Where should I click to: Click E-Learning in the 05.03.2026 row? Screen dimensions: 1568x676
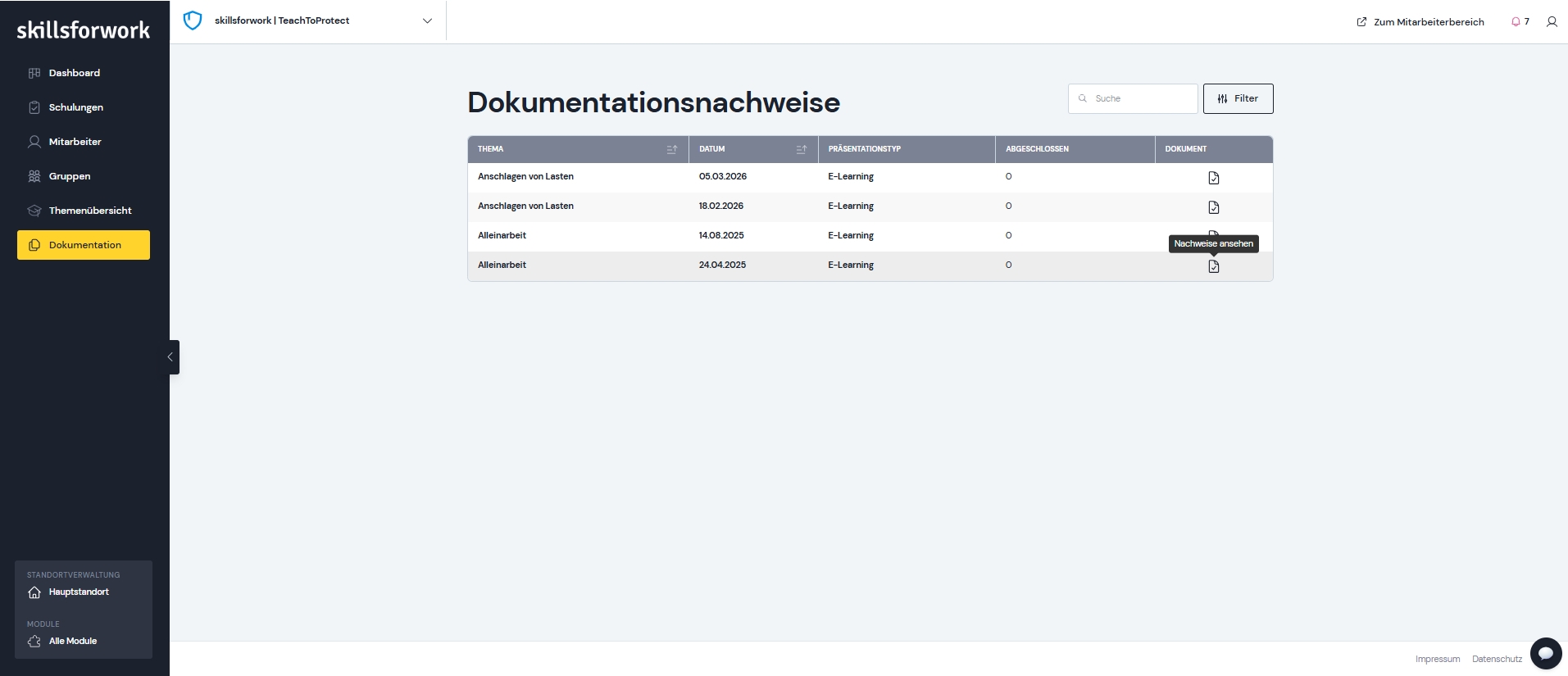point(851,176)
